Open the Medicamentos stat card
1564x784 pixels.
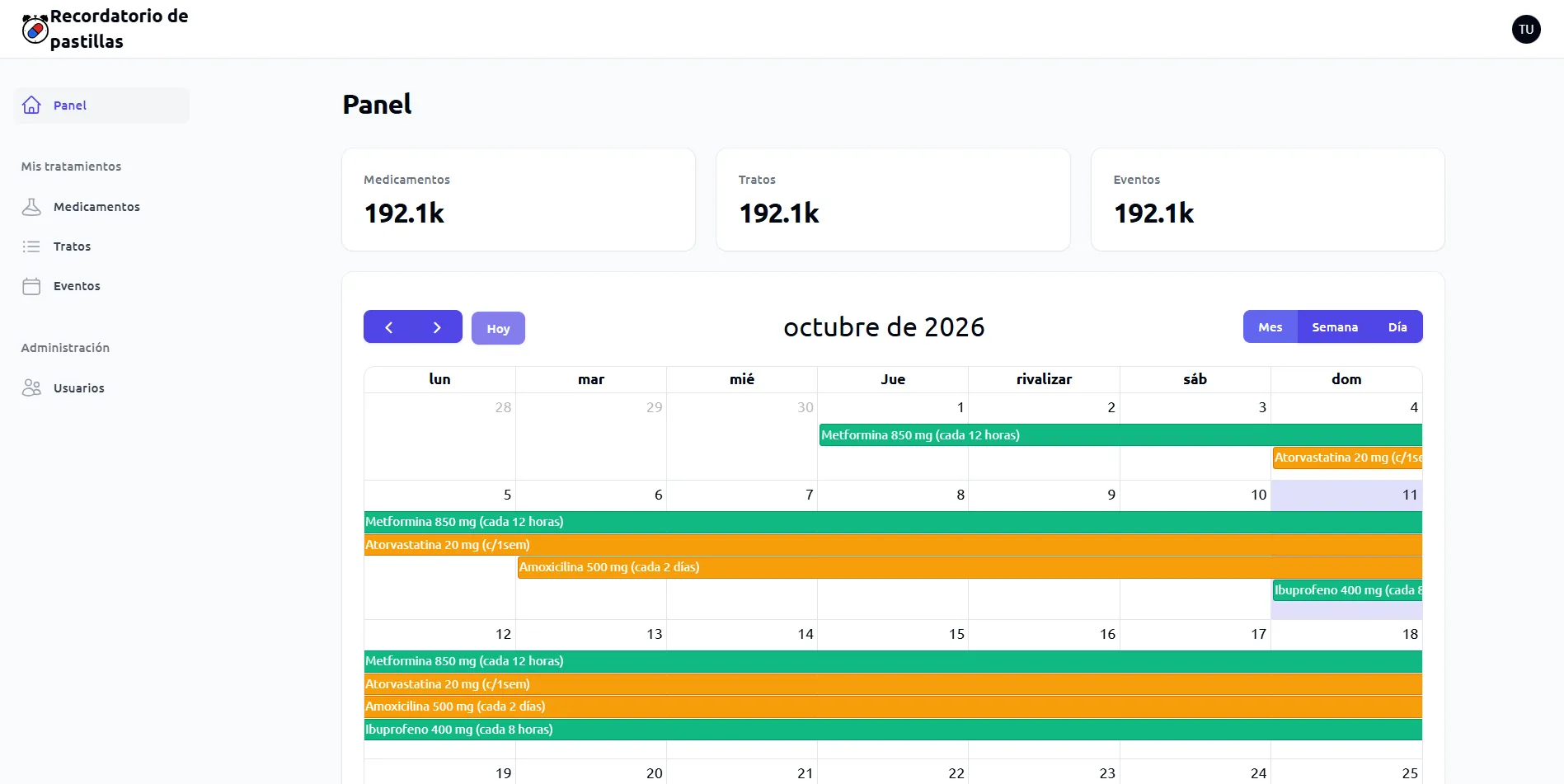coord(519,200)
